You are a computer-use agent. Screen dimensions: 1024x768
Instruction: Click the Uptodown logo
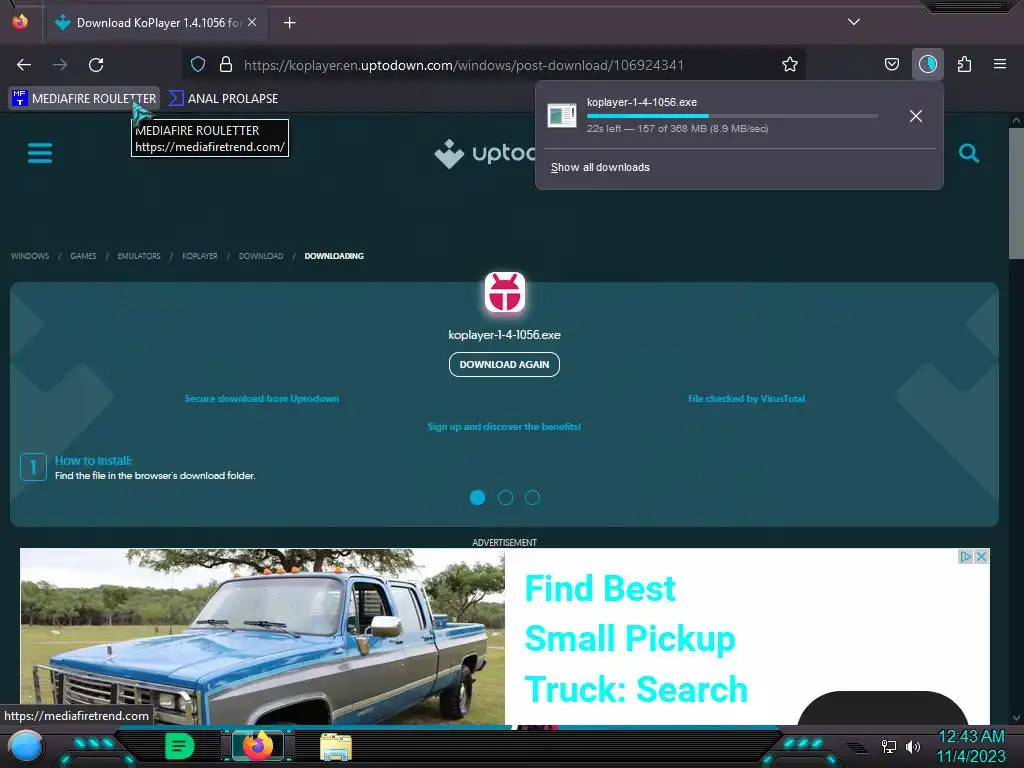point(485,153)
